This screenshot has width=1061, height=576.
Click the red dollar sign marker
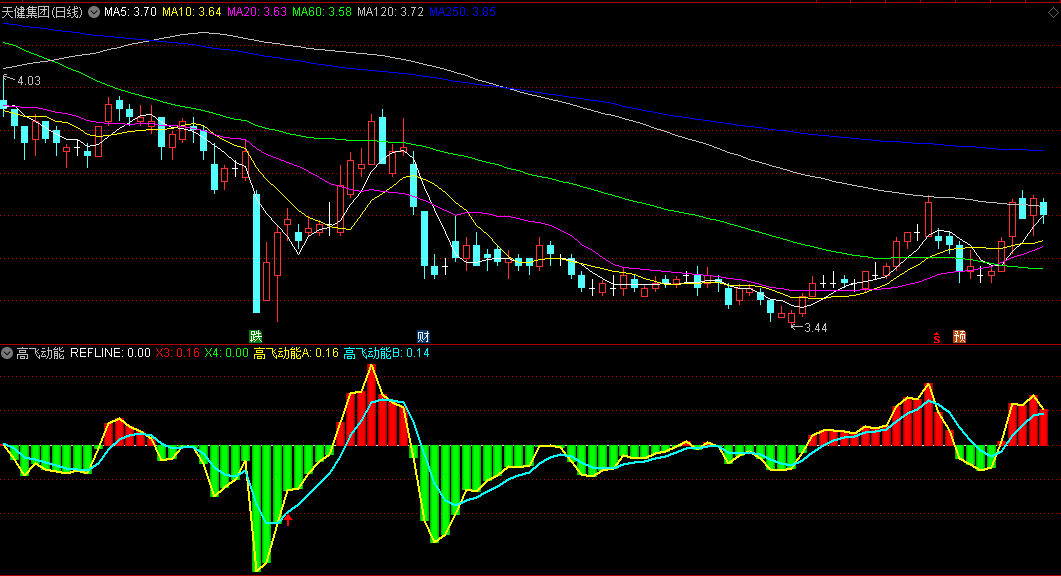937,337
